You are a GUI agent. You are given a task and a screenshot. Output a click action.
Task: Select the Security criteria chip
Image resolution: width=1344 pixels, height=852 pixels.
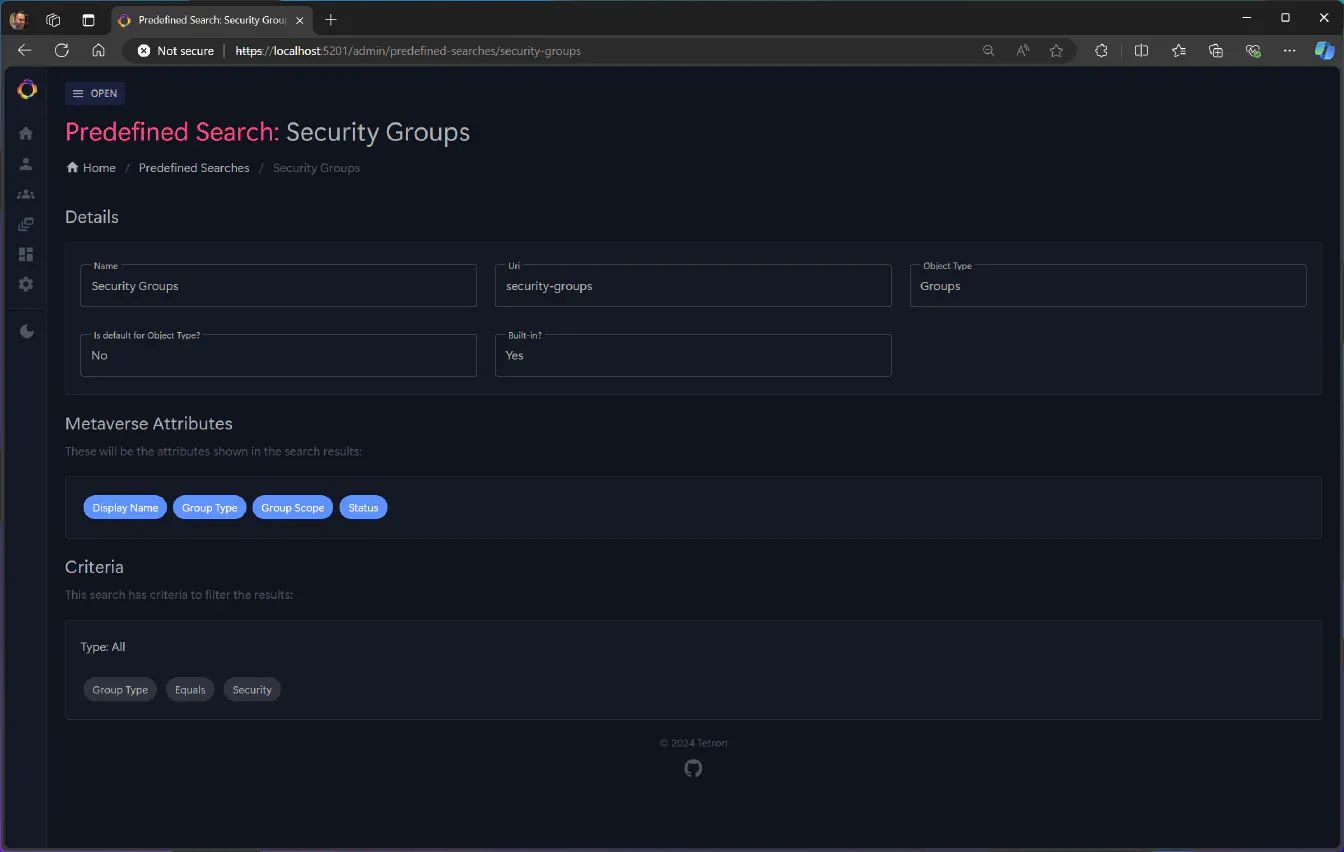252,689
